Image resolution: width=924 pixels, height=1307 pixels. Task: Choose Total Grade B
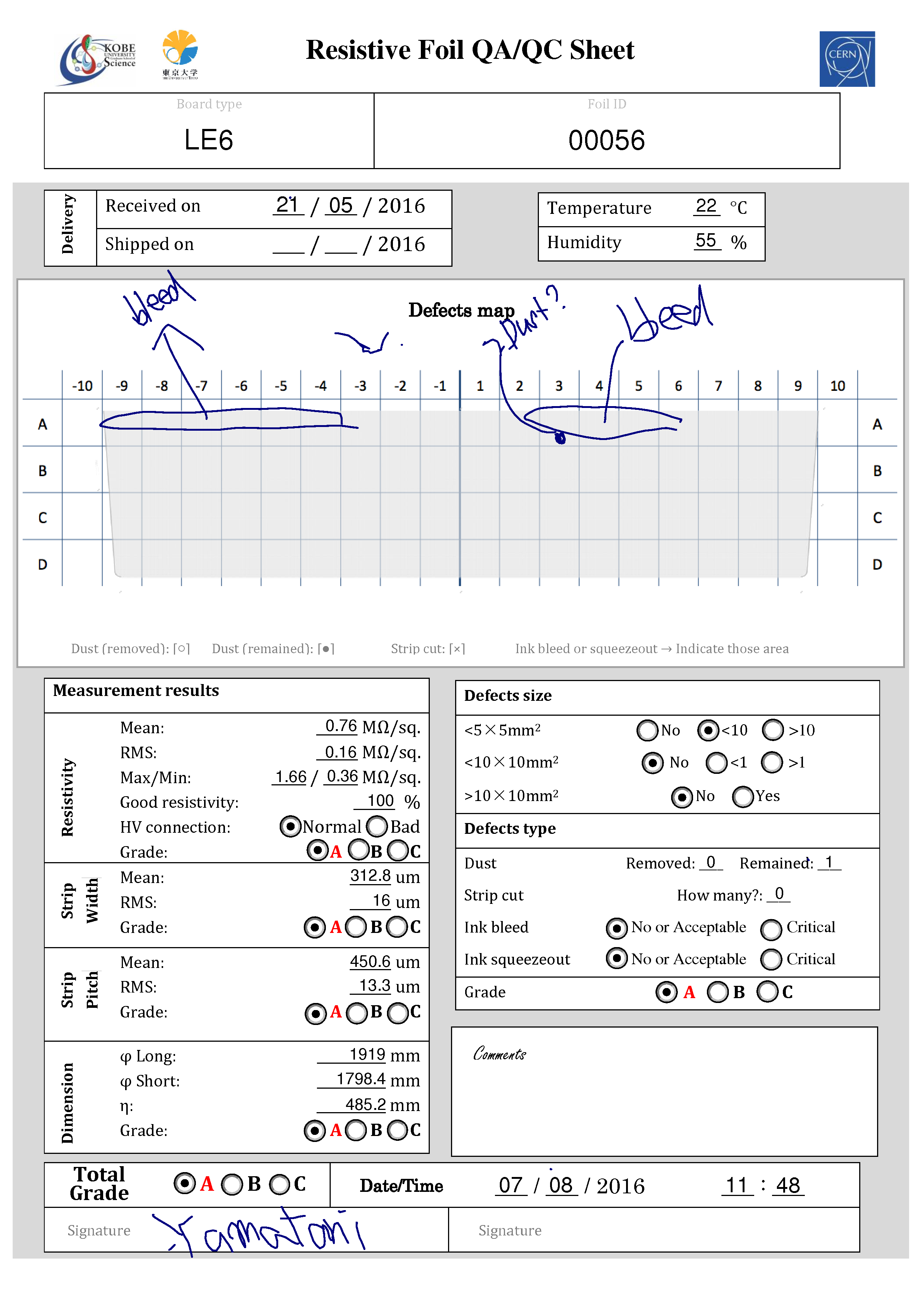coord(232,1185)
